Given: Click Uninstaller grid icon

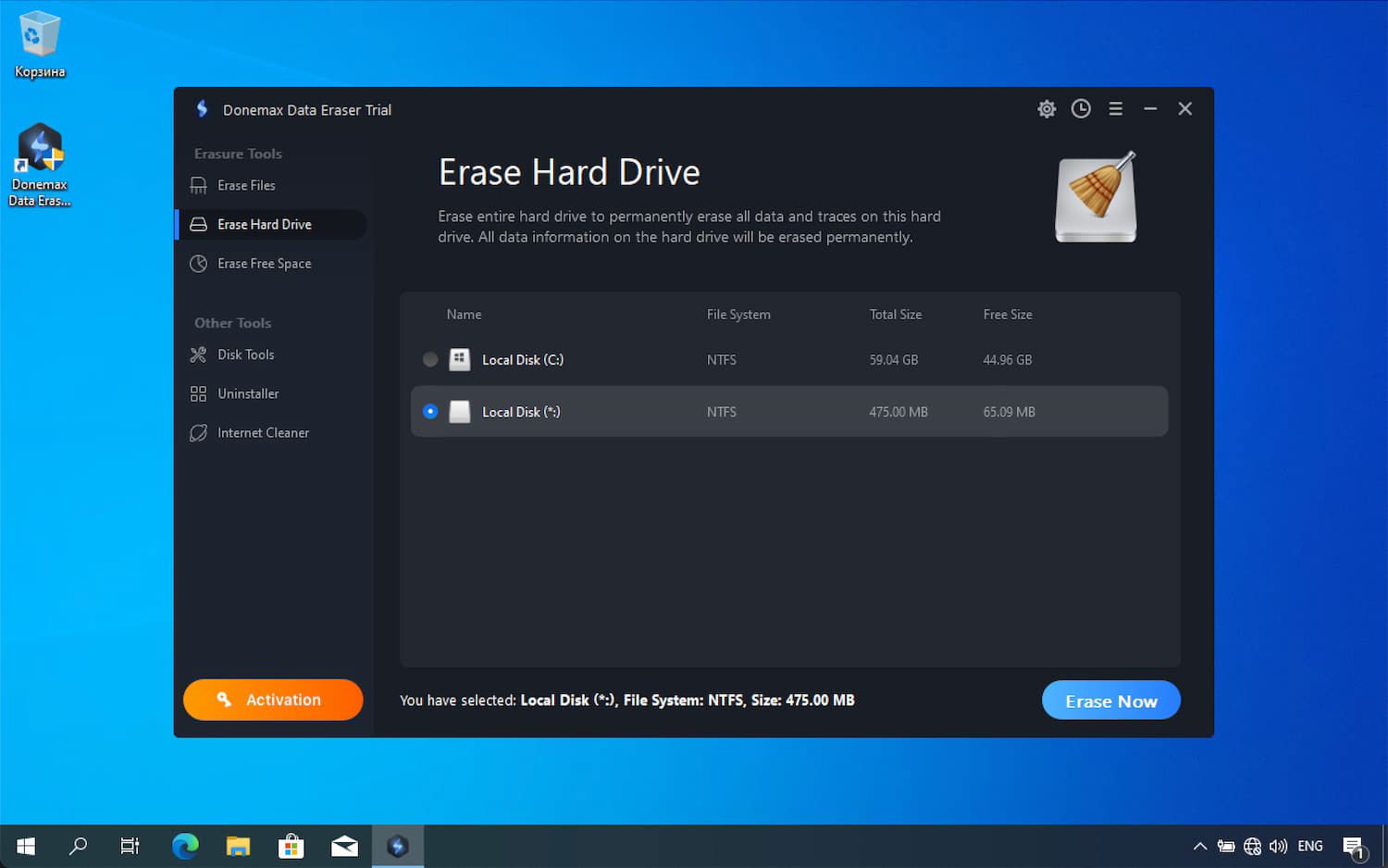Looking at the screenshot, I should point(198,394).
